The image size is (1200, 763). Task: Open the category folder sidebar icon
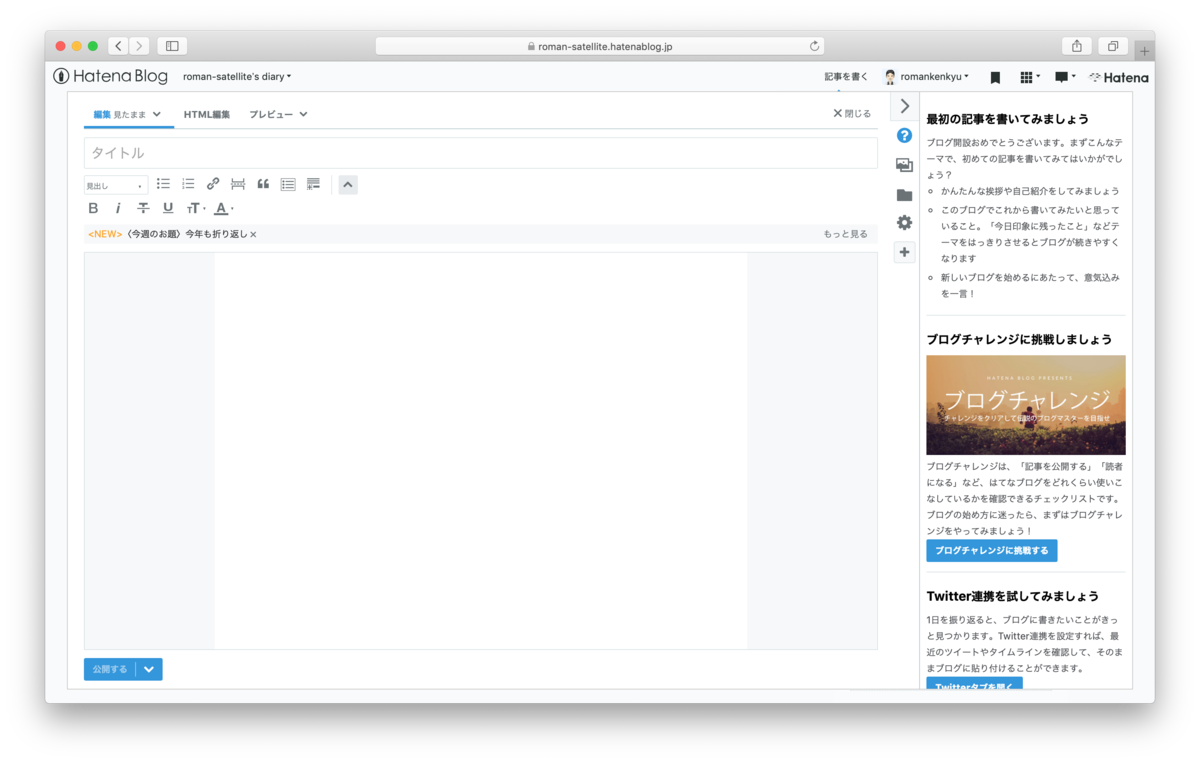(904, 195)
